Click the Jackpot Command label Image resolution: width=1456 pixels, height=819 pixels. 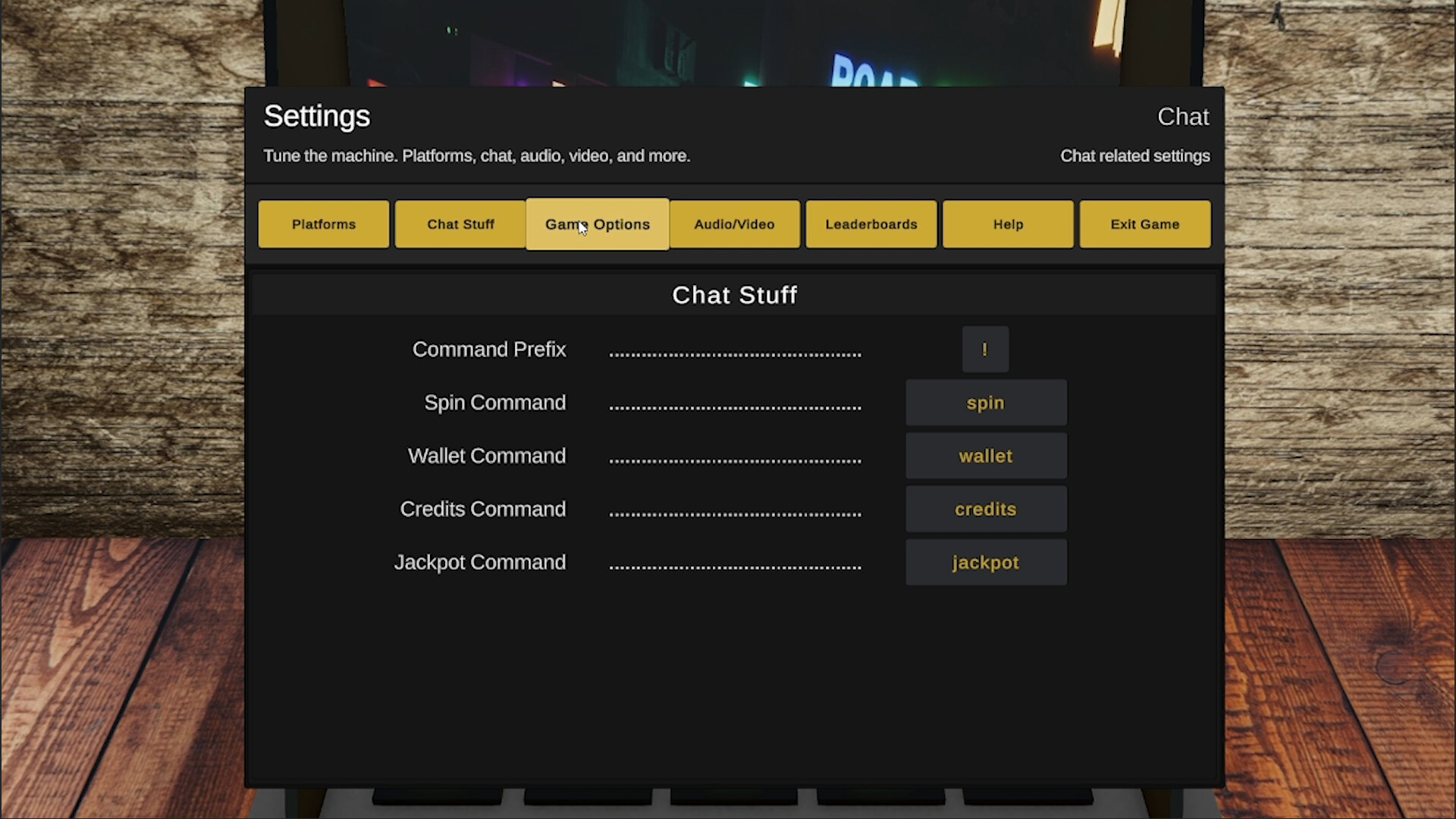(480, 562)
